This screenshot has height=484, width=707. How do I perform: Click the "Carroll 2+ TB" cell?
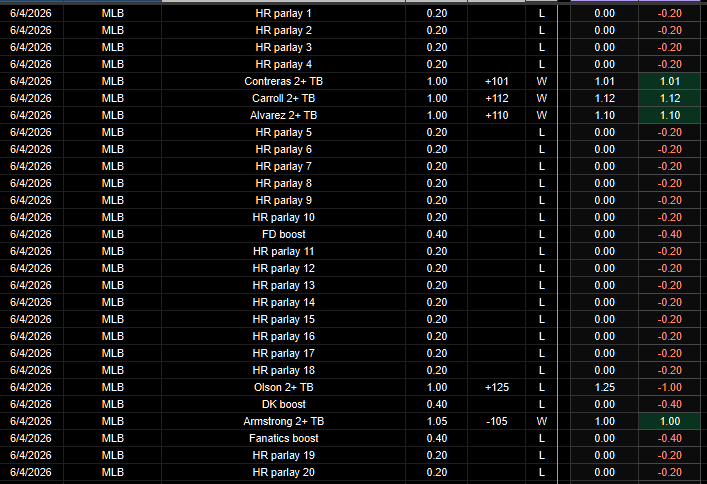click(283, 98)
